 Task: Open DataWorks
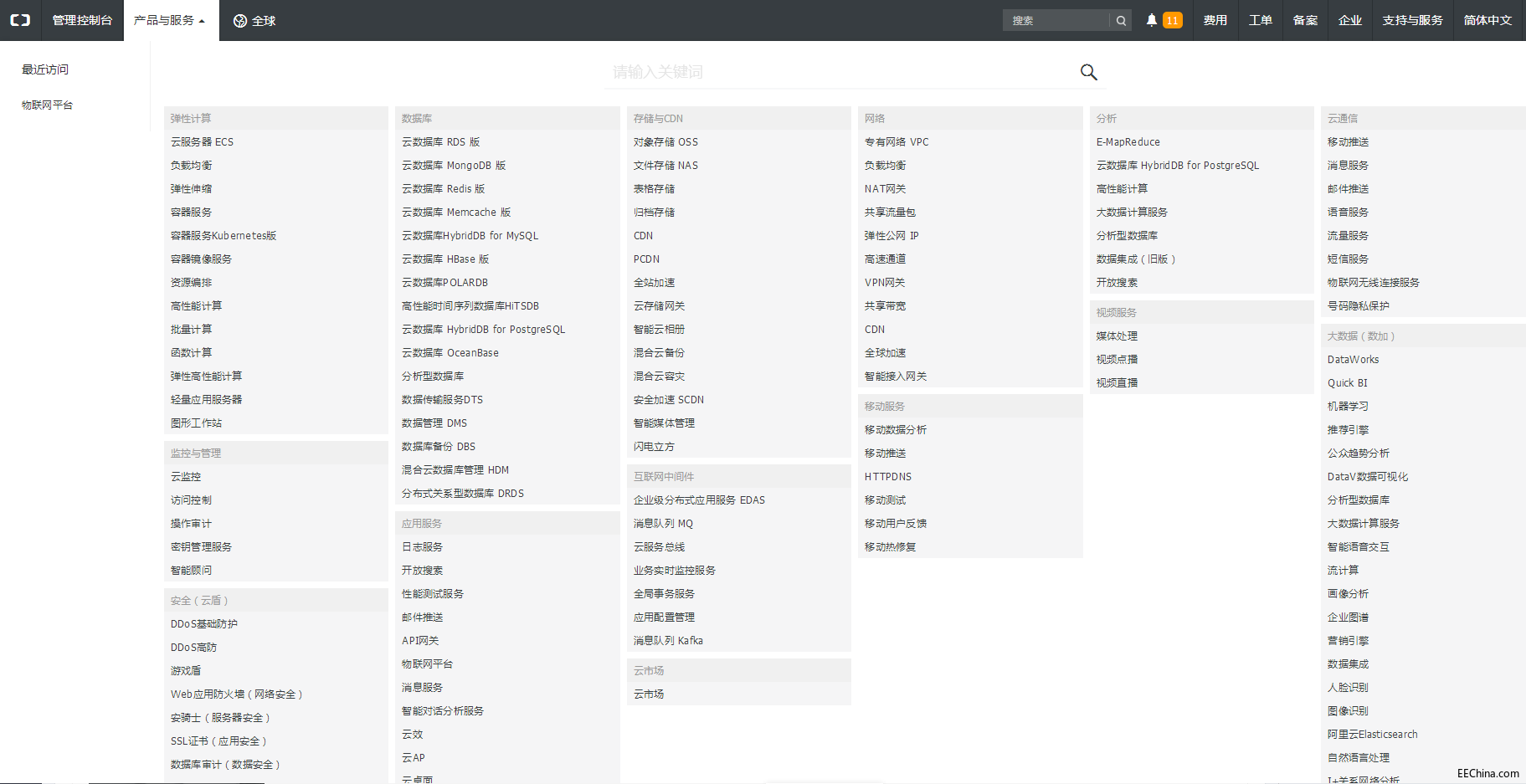(x=1353, y=359)
